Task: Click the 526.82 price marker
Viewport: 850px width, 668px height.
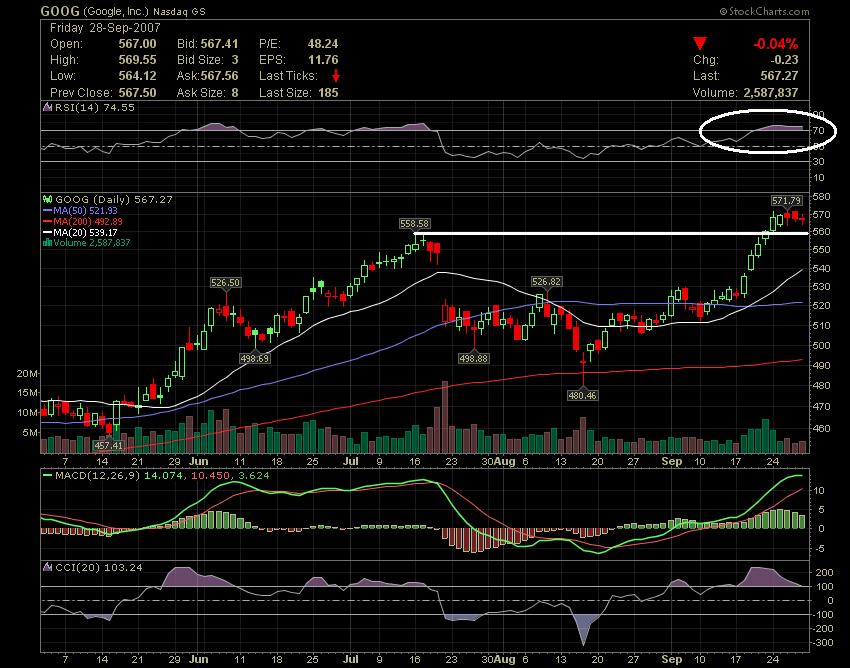Action: 546,281
